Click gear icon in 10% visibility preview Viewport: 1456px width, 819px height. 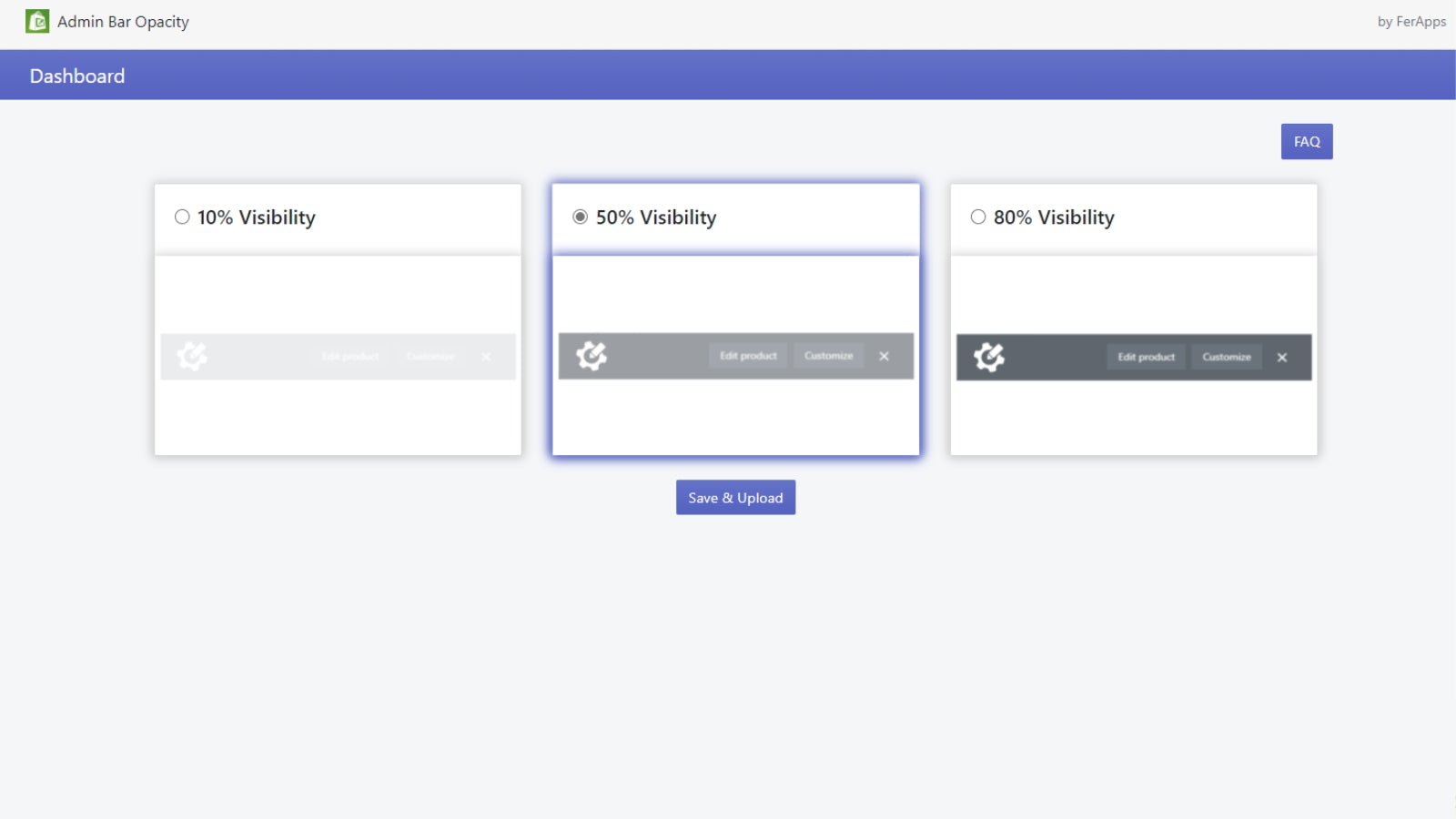point(192,356)
